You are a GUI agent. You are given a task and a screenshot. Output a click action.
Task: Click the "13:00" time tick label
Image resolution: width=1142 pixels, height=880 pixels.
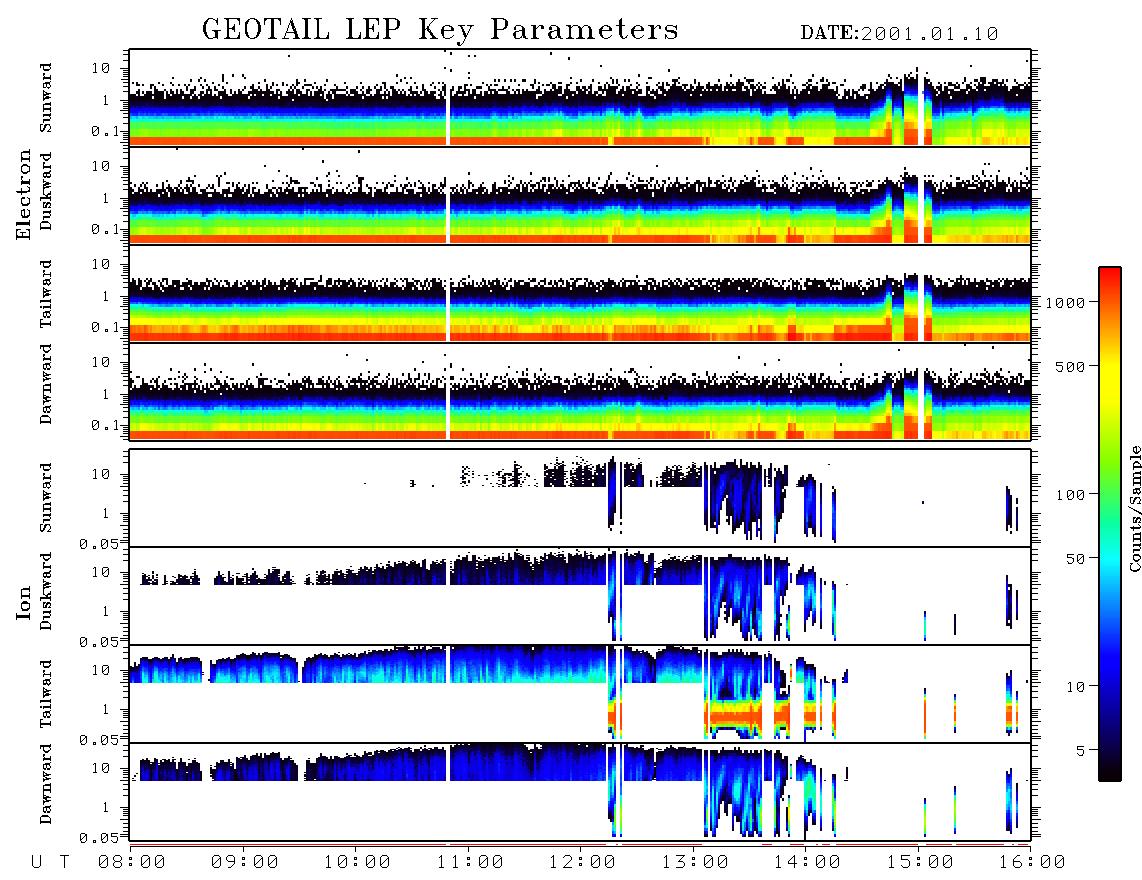pos(695,862)
